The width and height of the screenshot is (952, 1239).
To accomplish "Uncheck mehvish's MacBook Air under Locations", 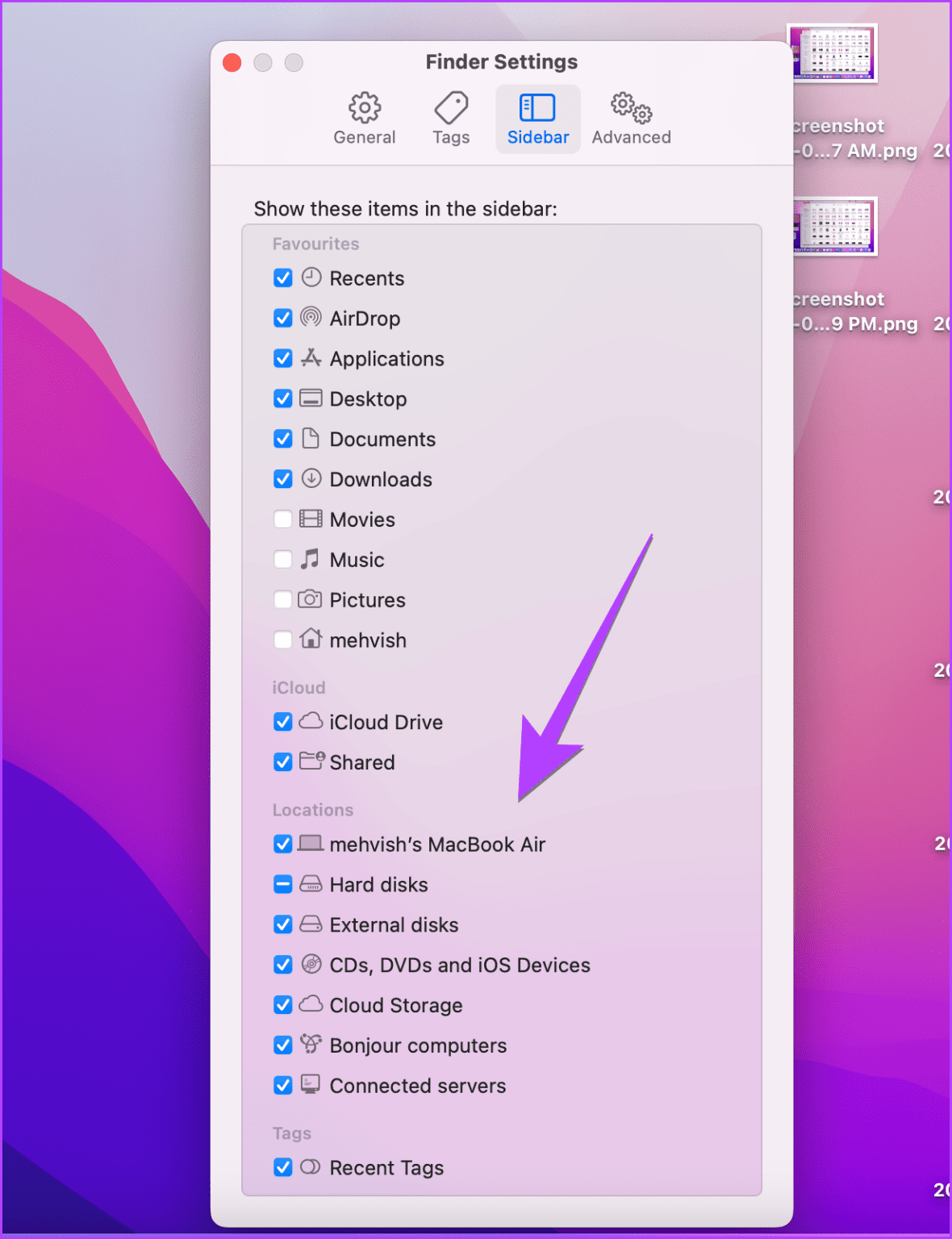I will [x=282, y=844].
